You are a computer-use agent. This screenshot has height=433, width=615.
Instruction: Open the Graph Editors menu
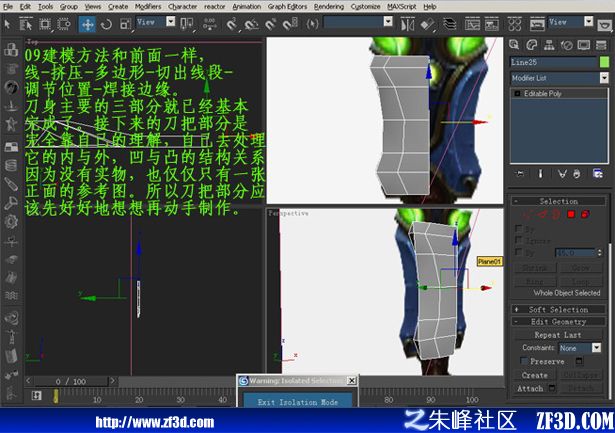coord(287,7)
